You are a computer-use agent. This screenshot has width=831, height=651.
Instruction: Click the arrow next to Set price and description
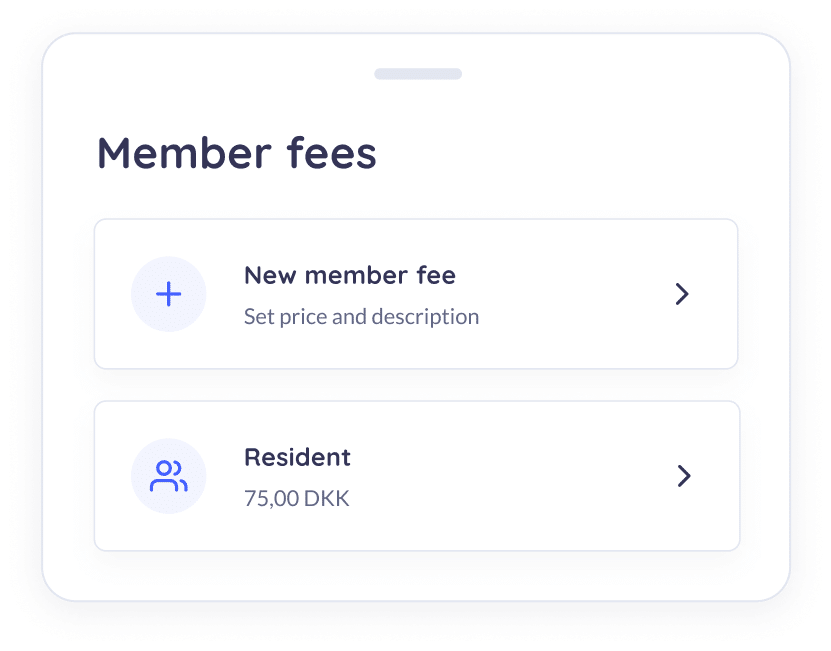click(x=682, y=294)
